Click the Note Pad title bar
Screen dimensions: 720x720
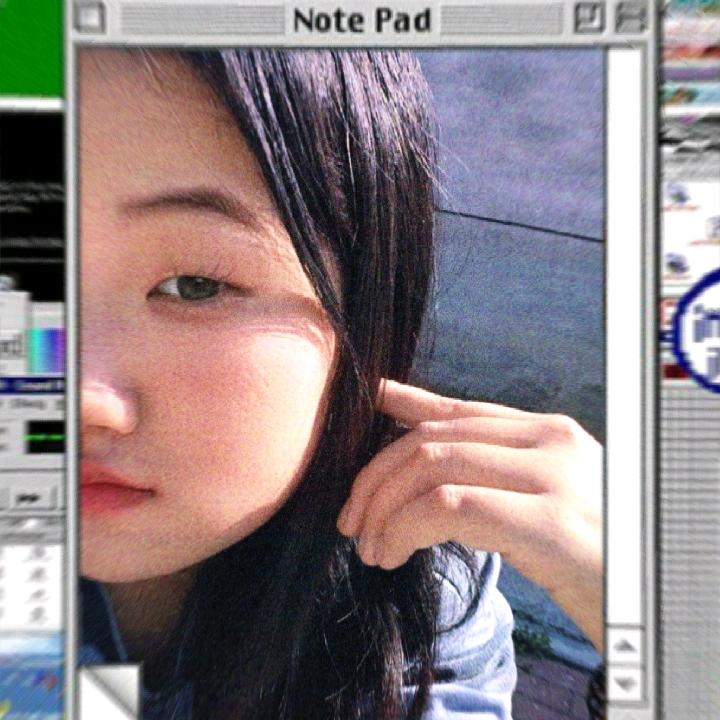click(362, 18)
